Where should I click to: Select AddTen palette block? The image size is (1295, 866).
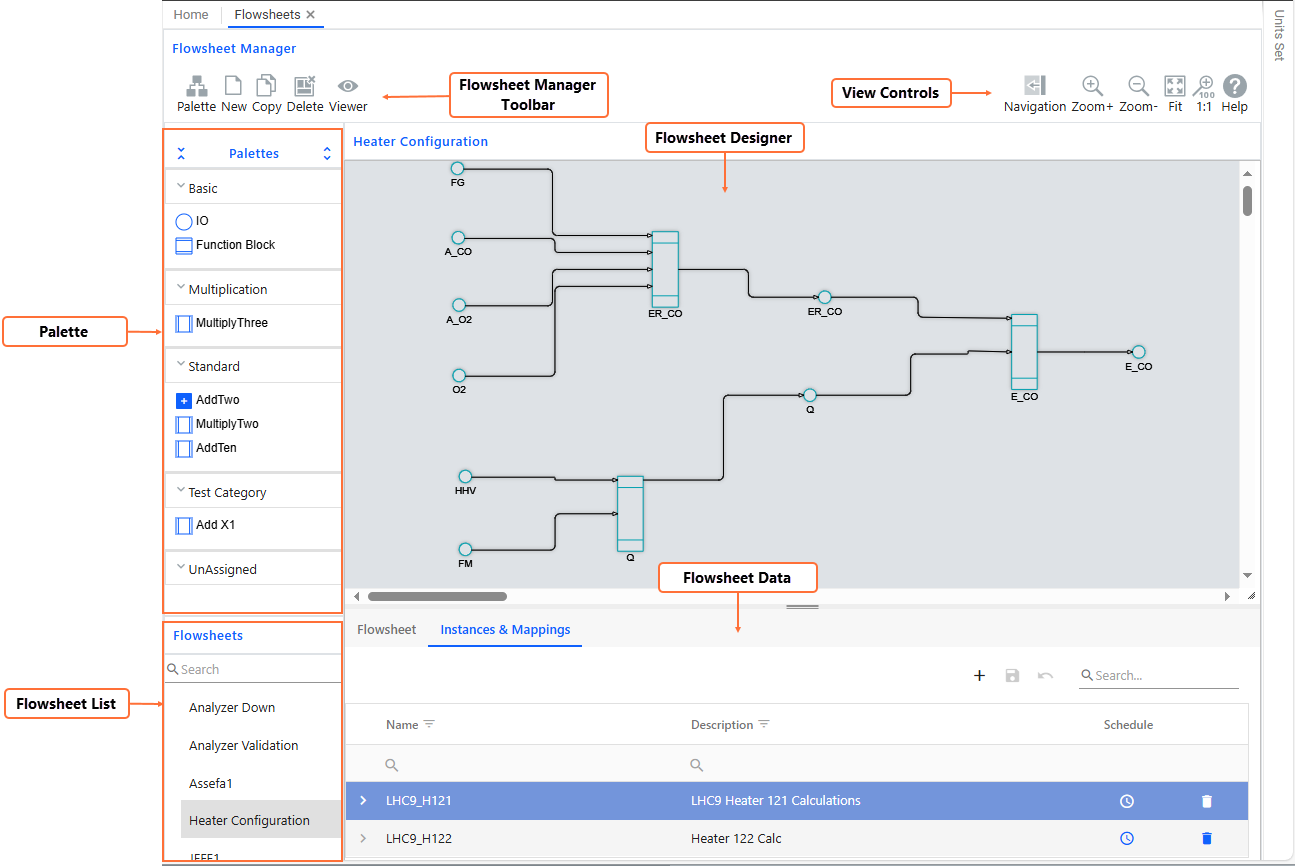[206, 448]
